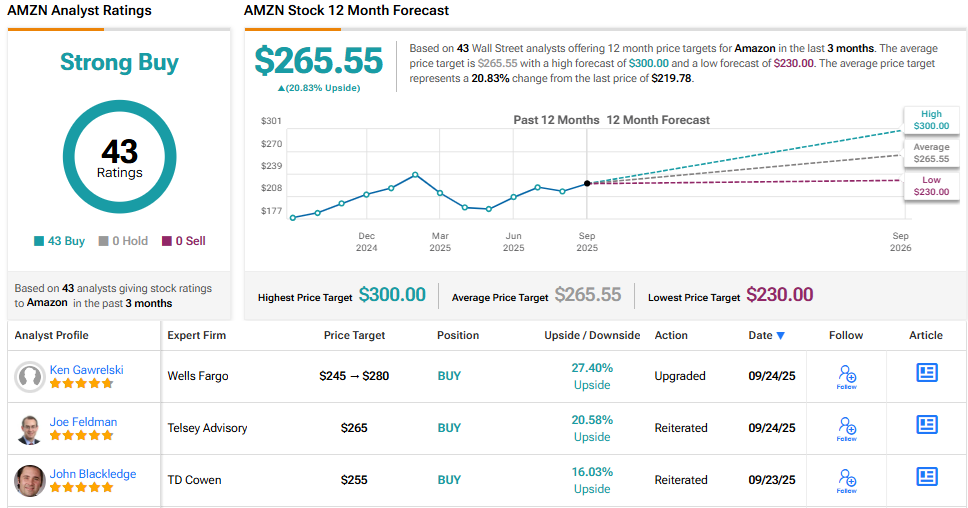This screenshot has width=968, height=508.
Task: Click the TD Cowen firm cell
Action: 194,480
